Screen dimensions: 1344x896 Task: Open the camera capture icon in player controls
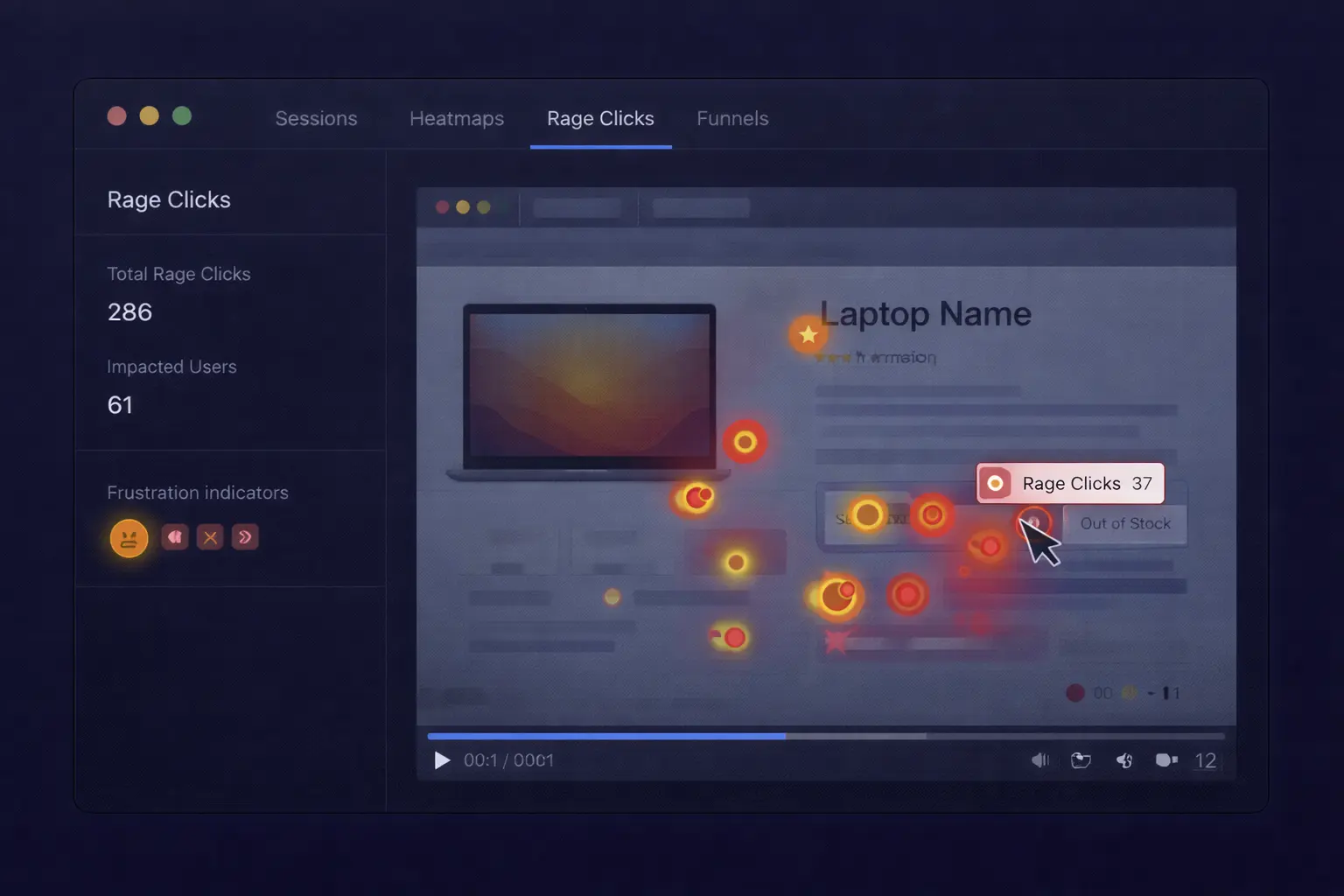[1165, 760]
